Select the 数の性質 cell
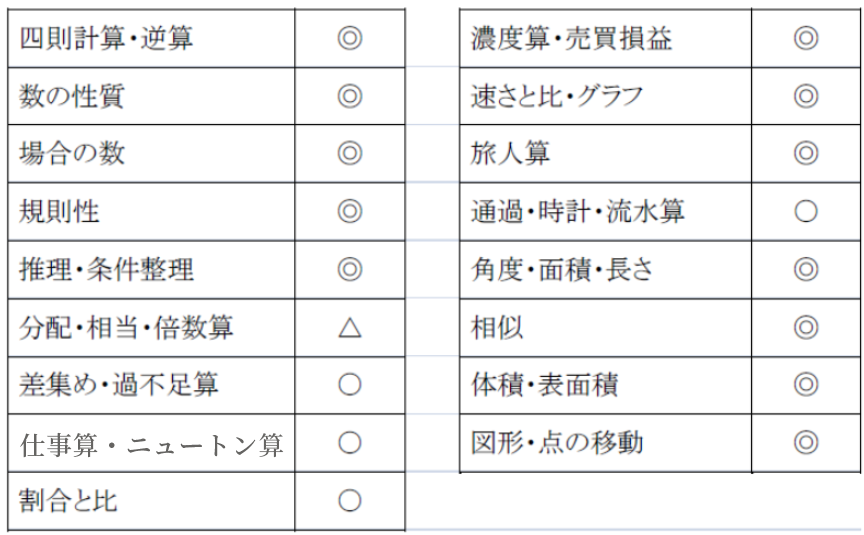This screenshot has width=864, height=535. coord(152,96)
